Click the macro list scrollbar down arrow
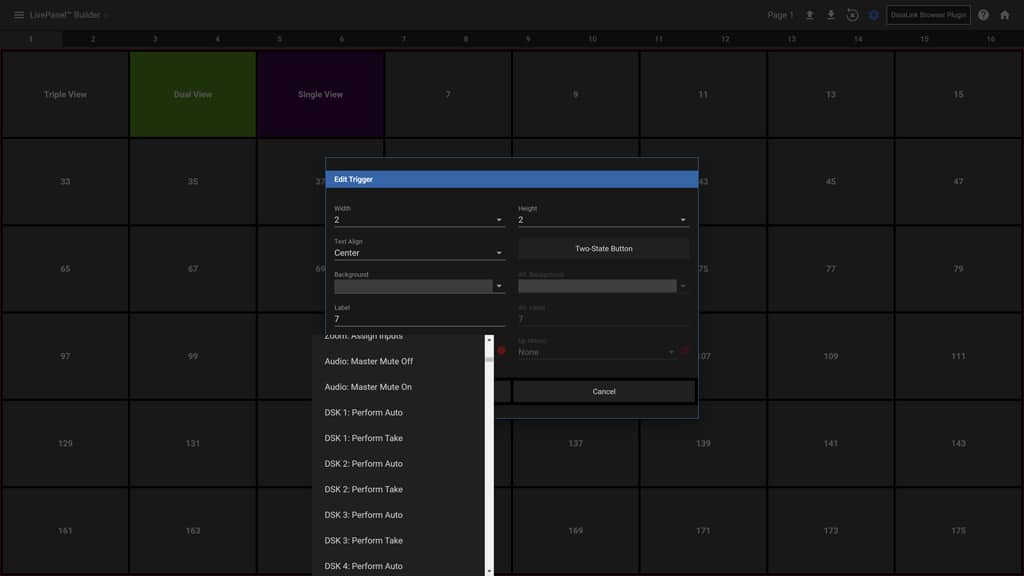Screen dimensions: 1024x576 tap(489, 570)
